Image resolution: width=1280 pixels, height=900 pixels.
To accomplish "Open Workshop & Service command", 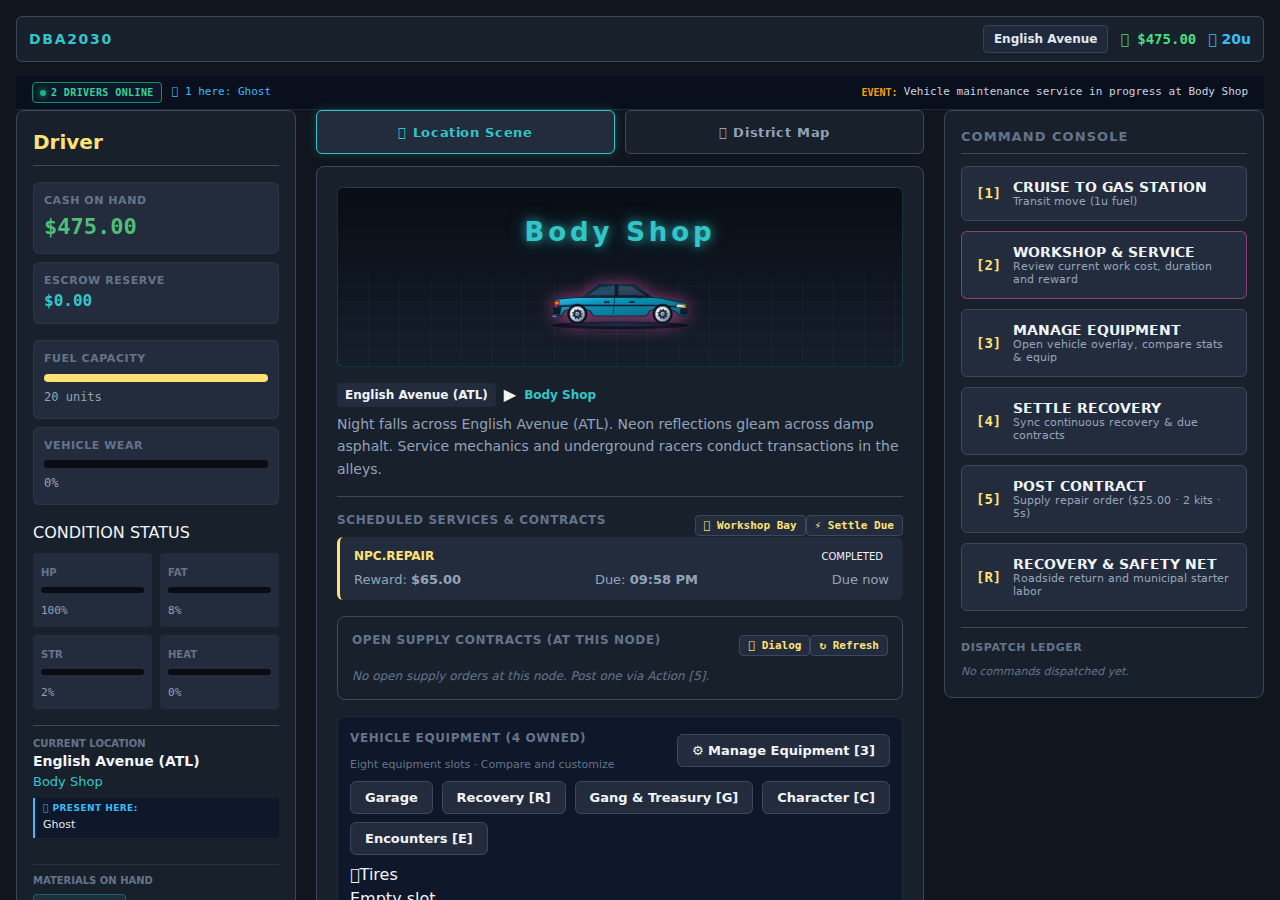I will pos(1104,265).
